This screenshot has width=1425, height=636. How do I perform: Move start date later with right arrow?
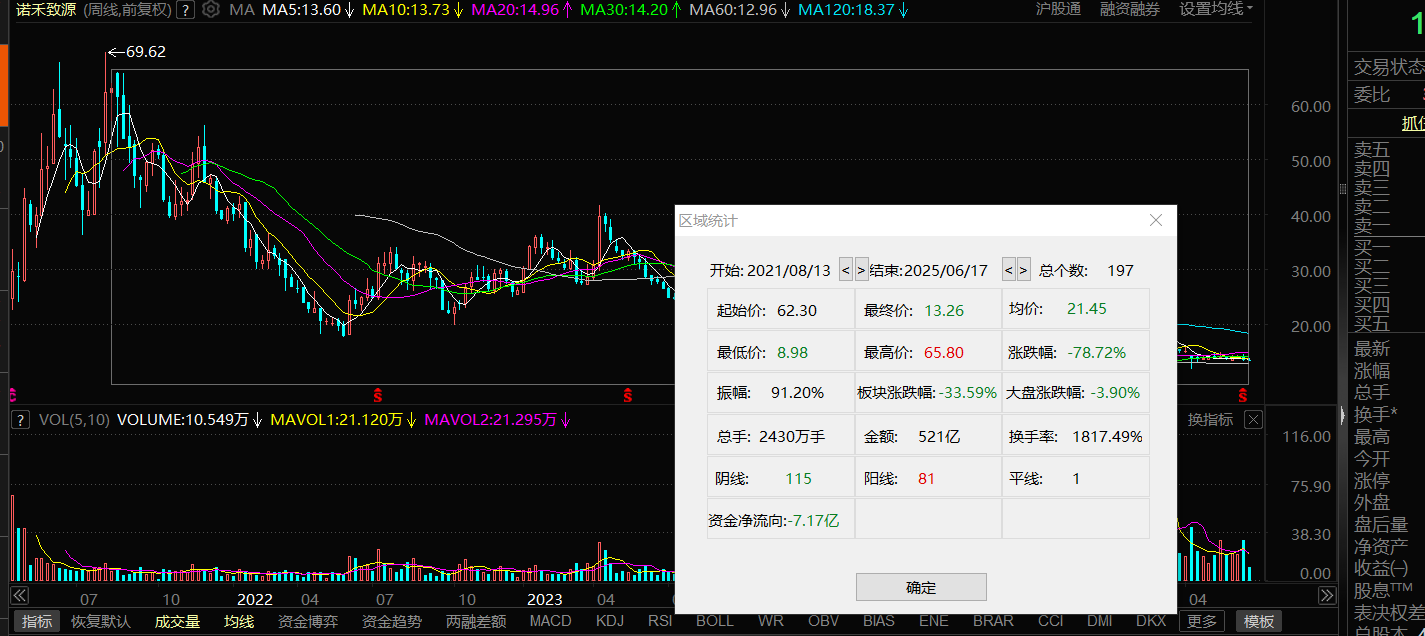862,270
